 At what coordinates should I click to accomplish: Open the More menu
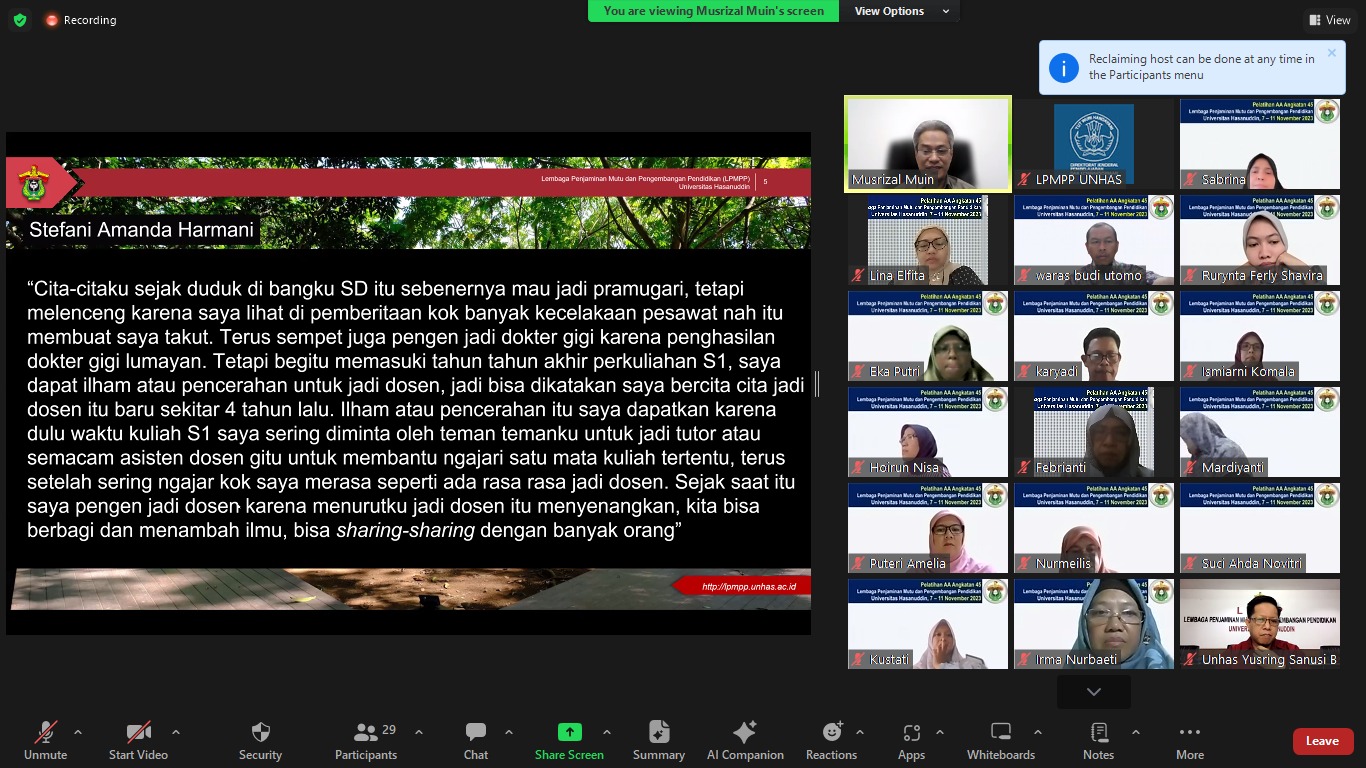click(1189, 740)
